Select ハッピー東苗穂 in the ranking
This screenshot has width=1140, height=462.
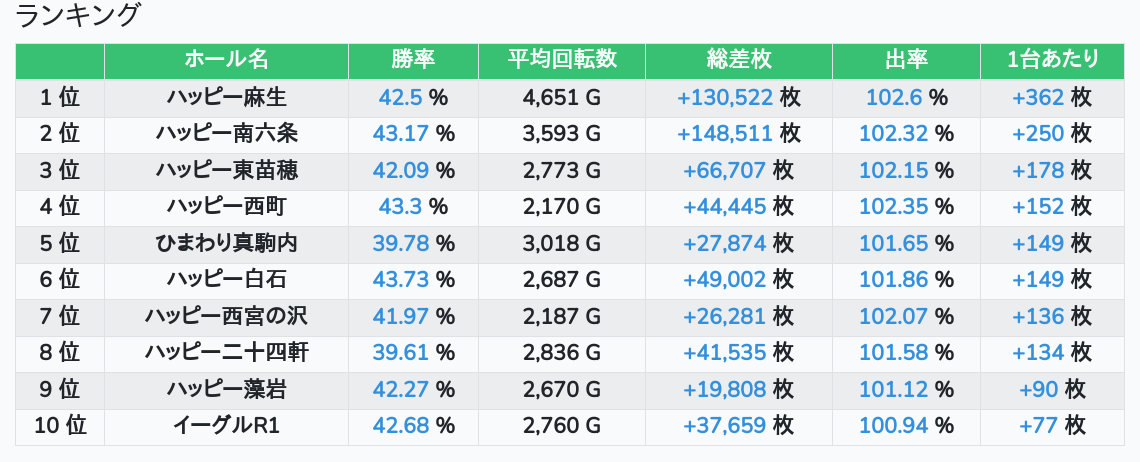[226, 170]
